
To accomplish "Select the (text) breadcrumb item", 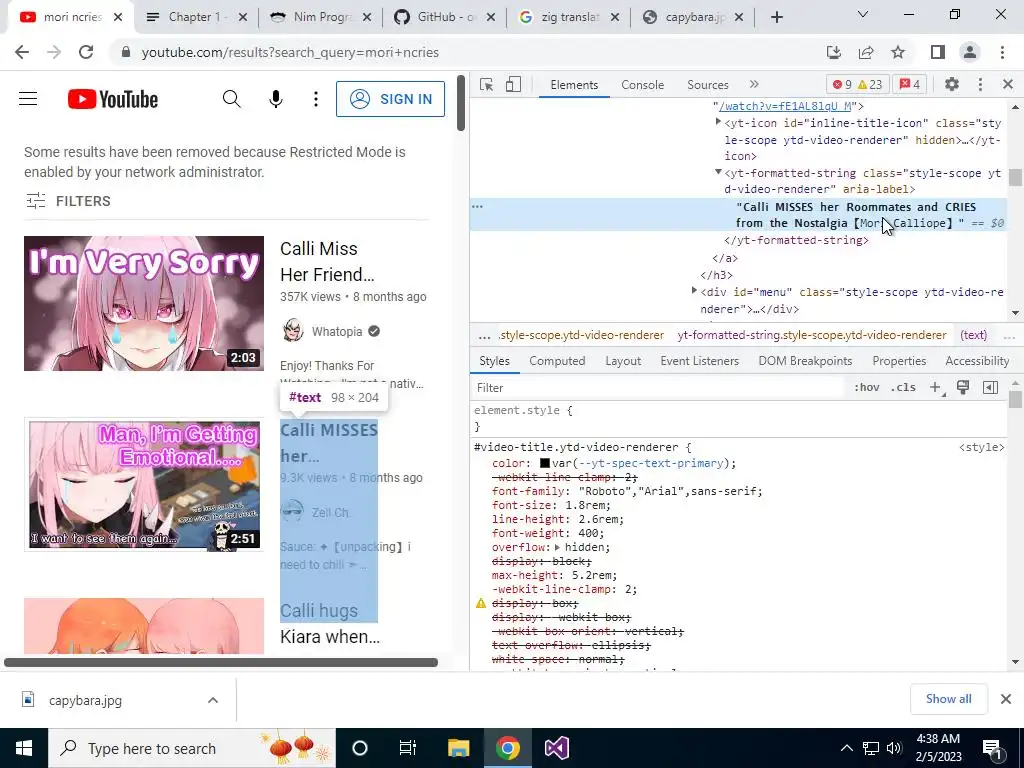I will (973, 335).
